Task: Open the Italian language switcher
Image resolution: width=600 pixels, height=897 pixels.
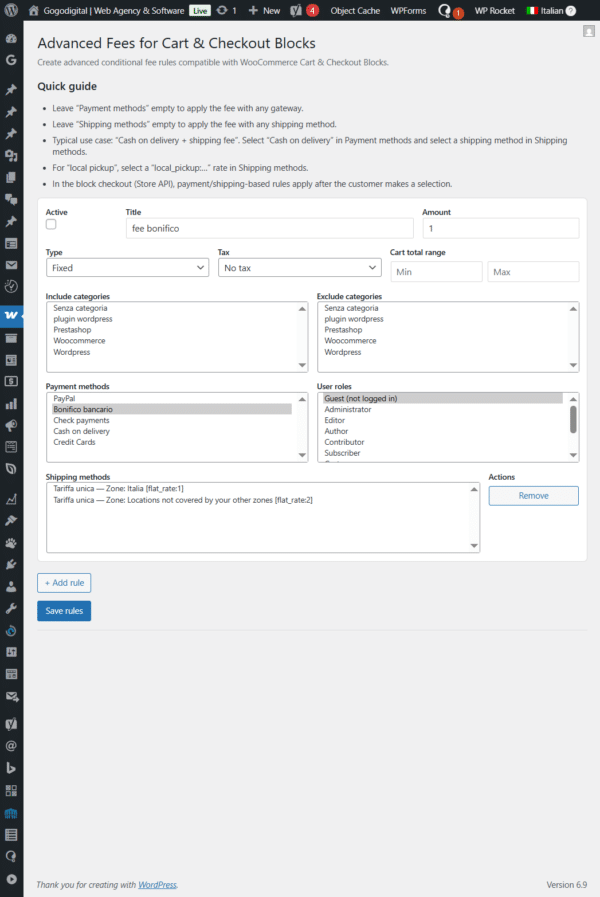Action: (x=551, y=10)
